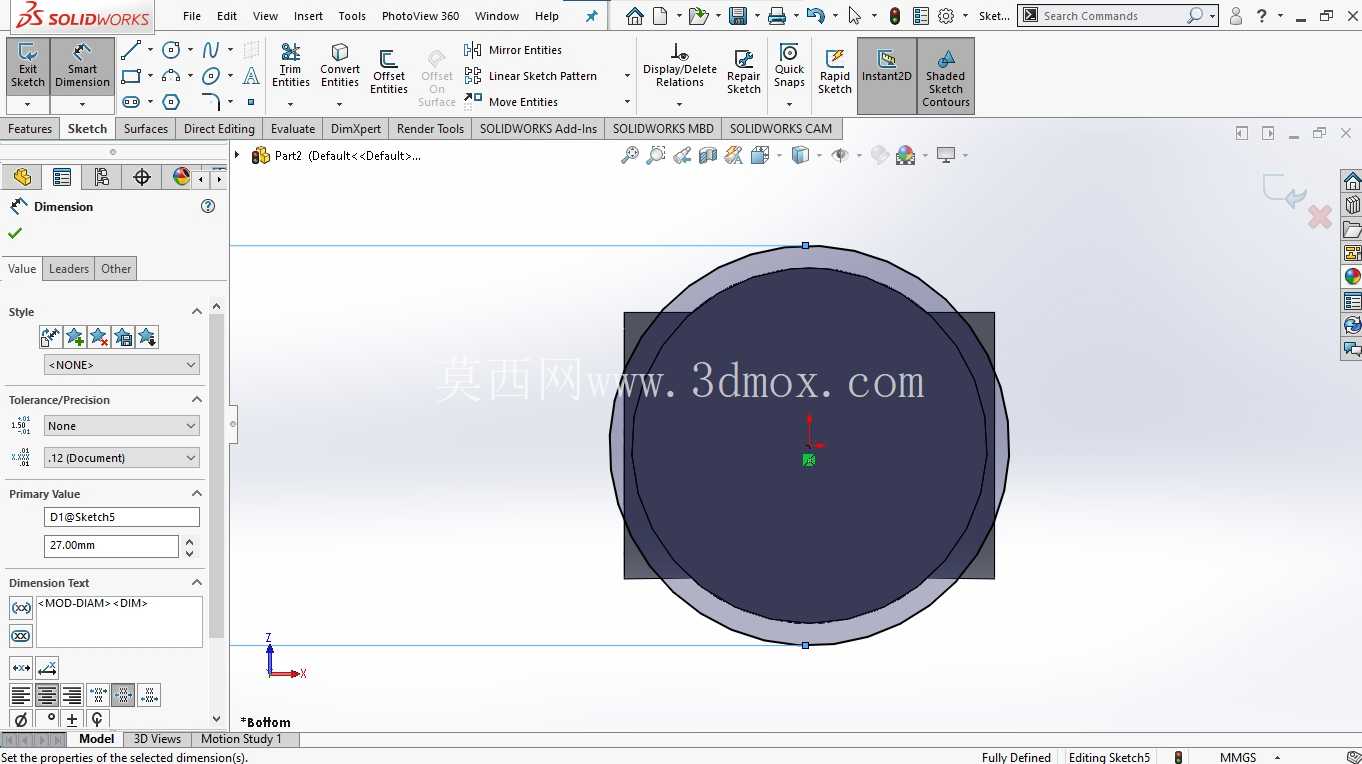The height and width of the screenshot is (764, 1362).
Task: Open the FeatureManager Design Tree tab
Action: tap(22, 177)
